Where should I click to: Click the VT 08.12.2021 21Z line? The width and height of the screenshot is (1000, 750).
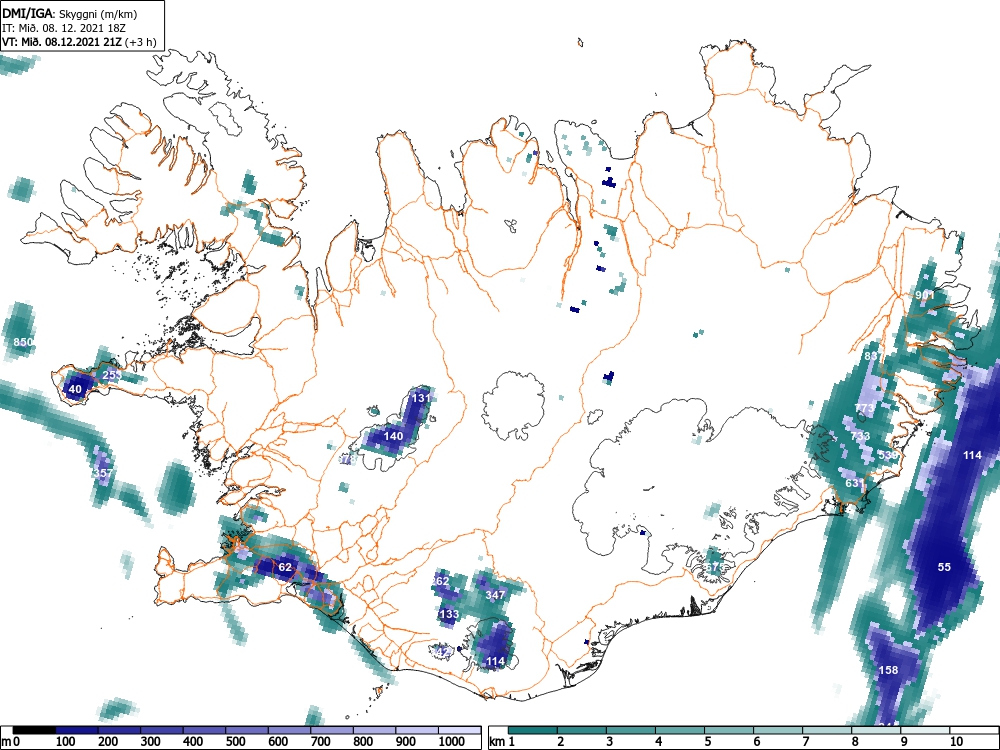(78, 42)
